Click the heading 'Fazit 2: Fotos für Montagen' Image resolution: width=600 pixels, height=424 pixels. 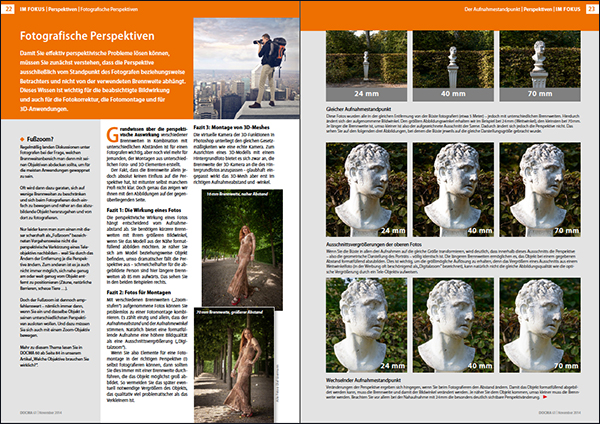point(139,292)
